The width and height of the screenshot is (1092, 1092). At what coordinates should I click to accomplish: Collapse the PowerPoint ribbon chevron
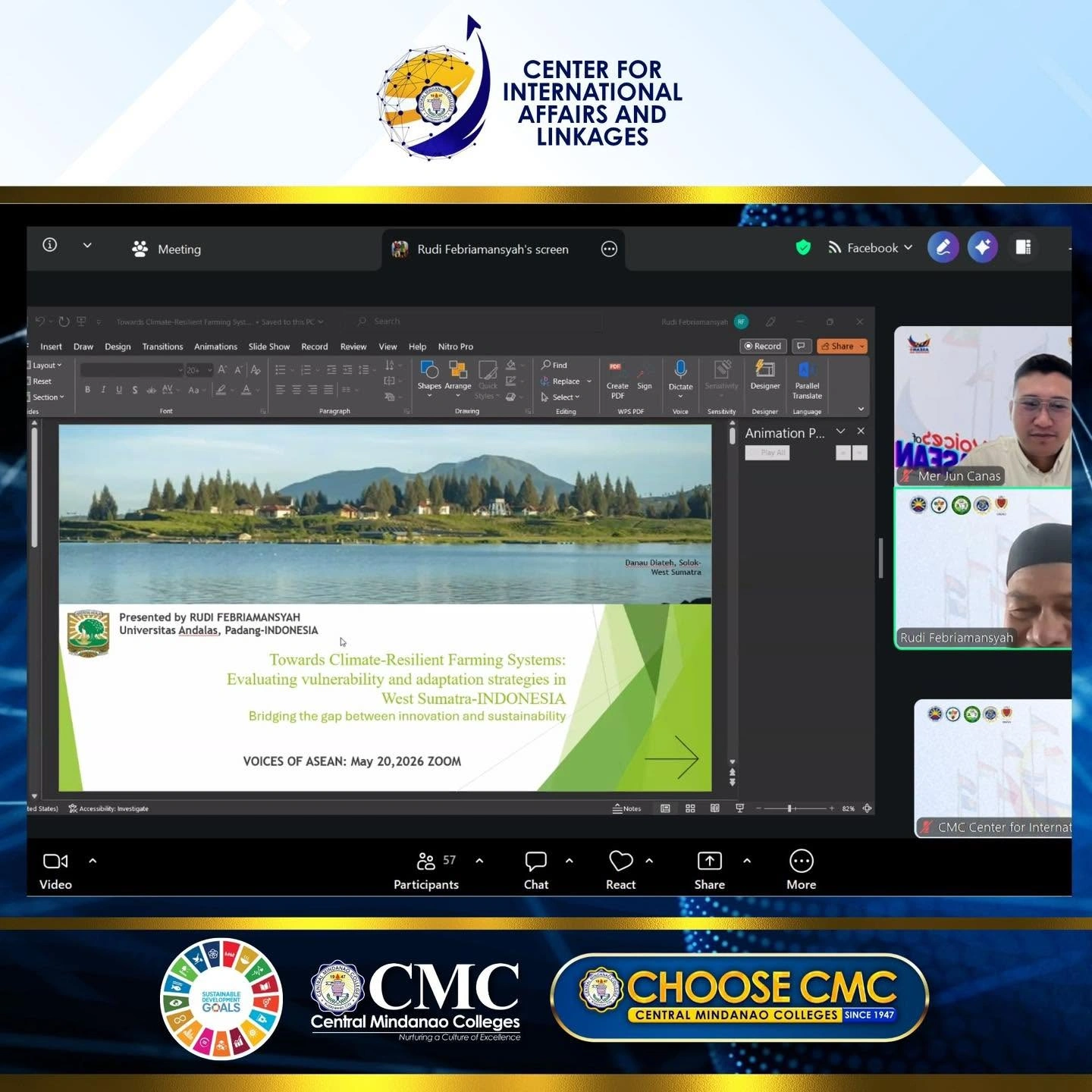[x=861, y=409]
